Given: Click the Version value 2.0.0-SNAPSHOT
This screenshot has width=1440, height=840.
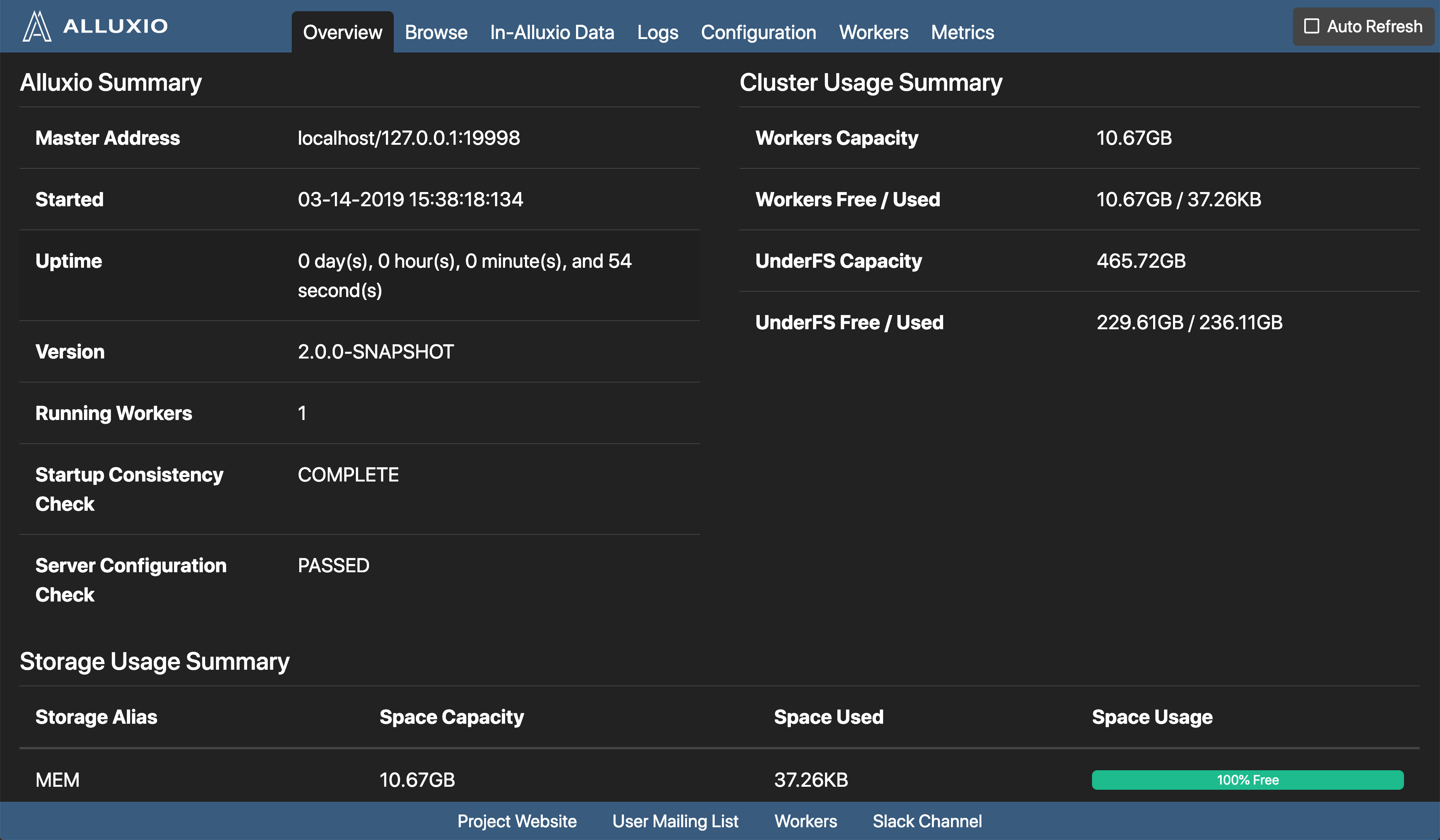Looking at the screenshot, I should (x=375, y=351).
